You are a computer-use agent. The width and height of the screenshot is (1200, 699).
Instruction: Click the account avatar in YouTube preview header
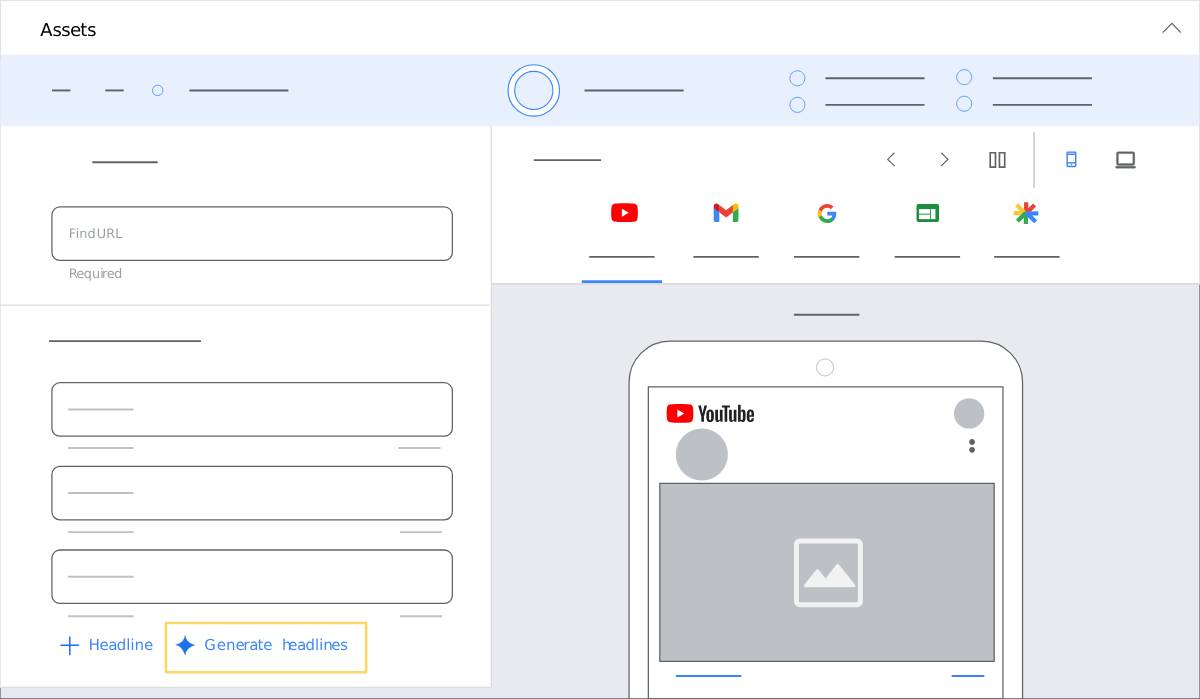[969, 414]
